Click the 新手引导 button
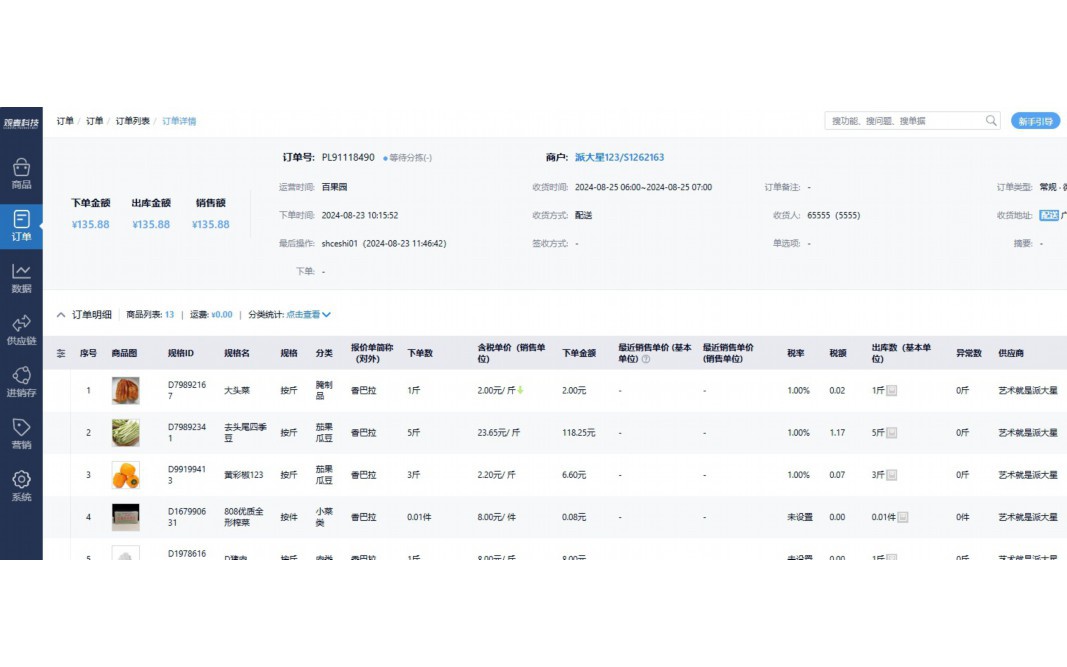 pos(1035,121)
